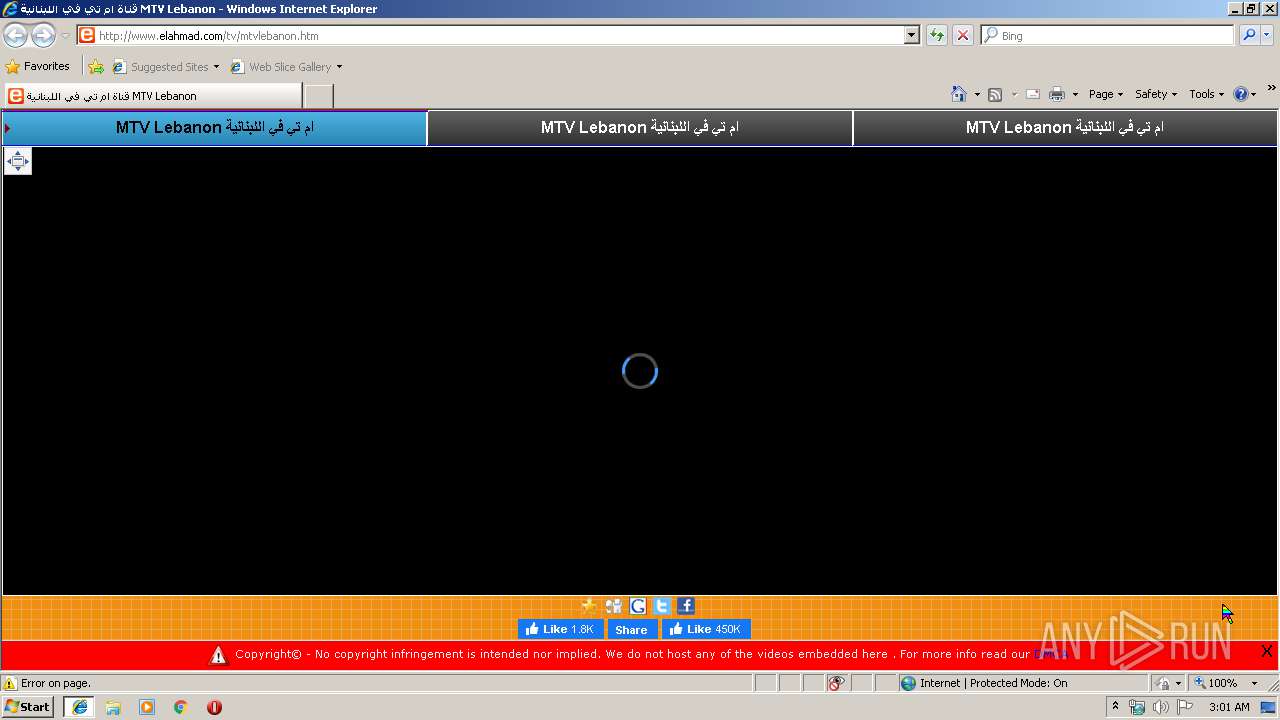Open the search provider dropdown arrow
The height and width of the screenshot is (720, 1280).
click(1266, 35)
